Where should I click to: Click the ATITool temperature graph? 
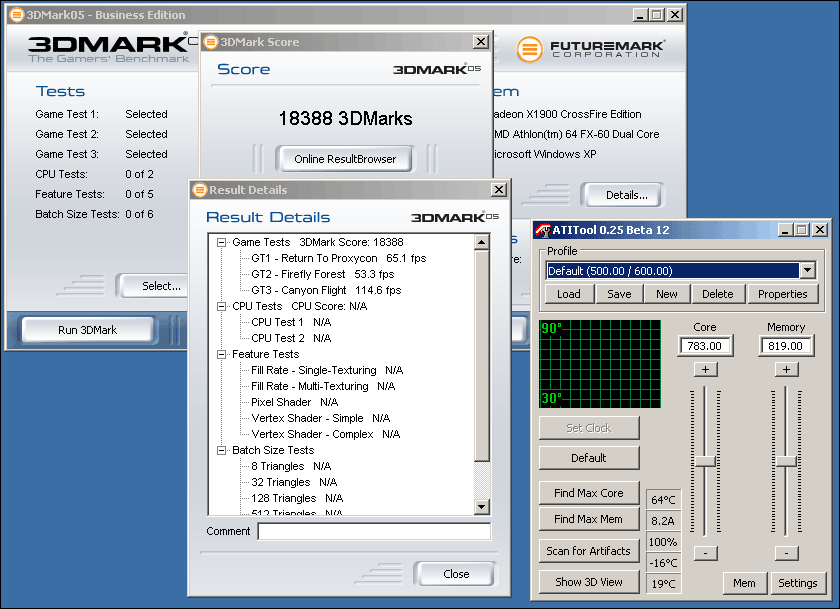click(x=600, y=364)
